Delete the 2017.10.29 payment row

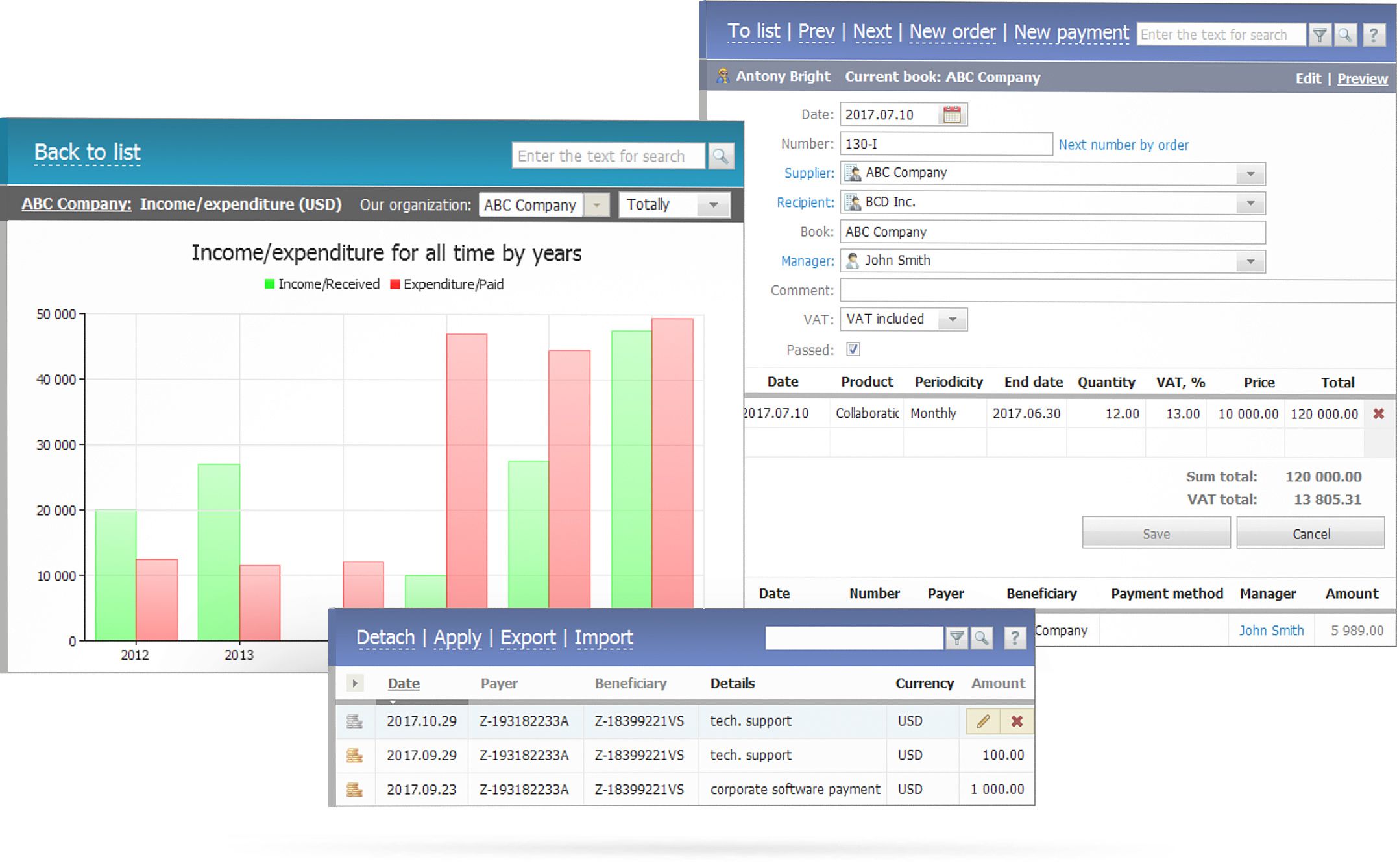coord(1017,721)
